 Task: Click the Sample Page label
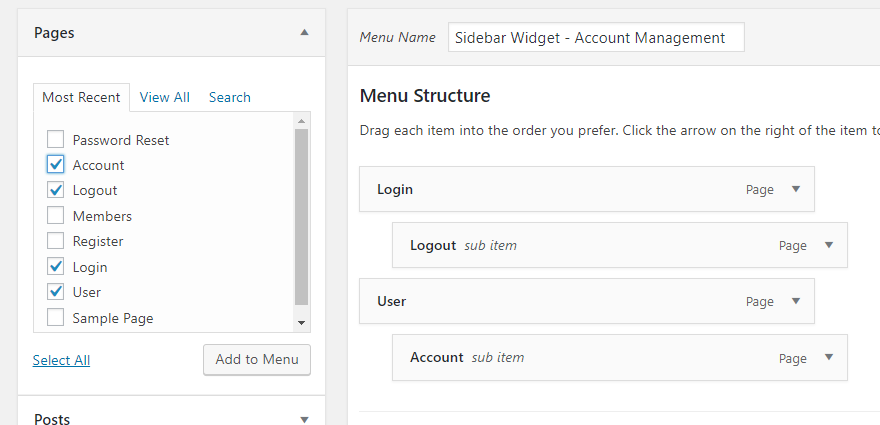(113, 318)
